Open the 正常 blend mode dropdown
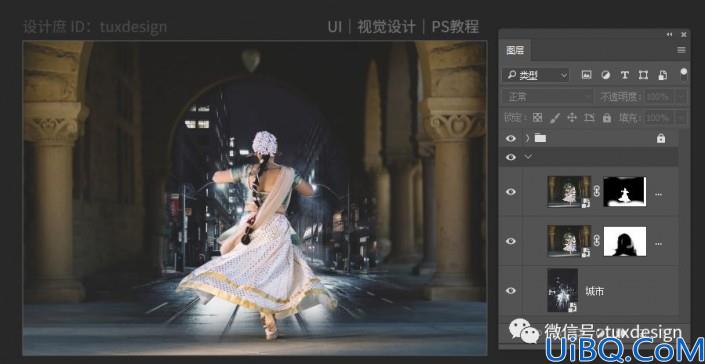 click(548, 97)
